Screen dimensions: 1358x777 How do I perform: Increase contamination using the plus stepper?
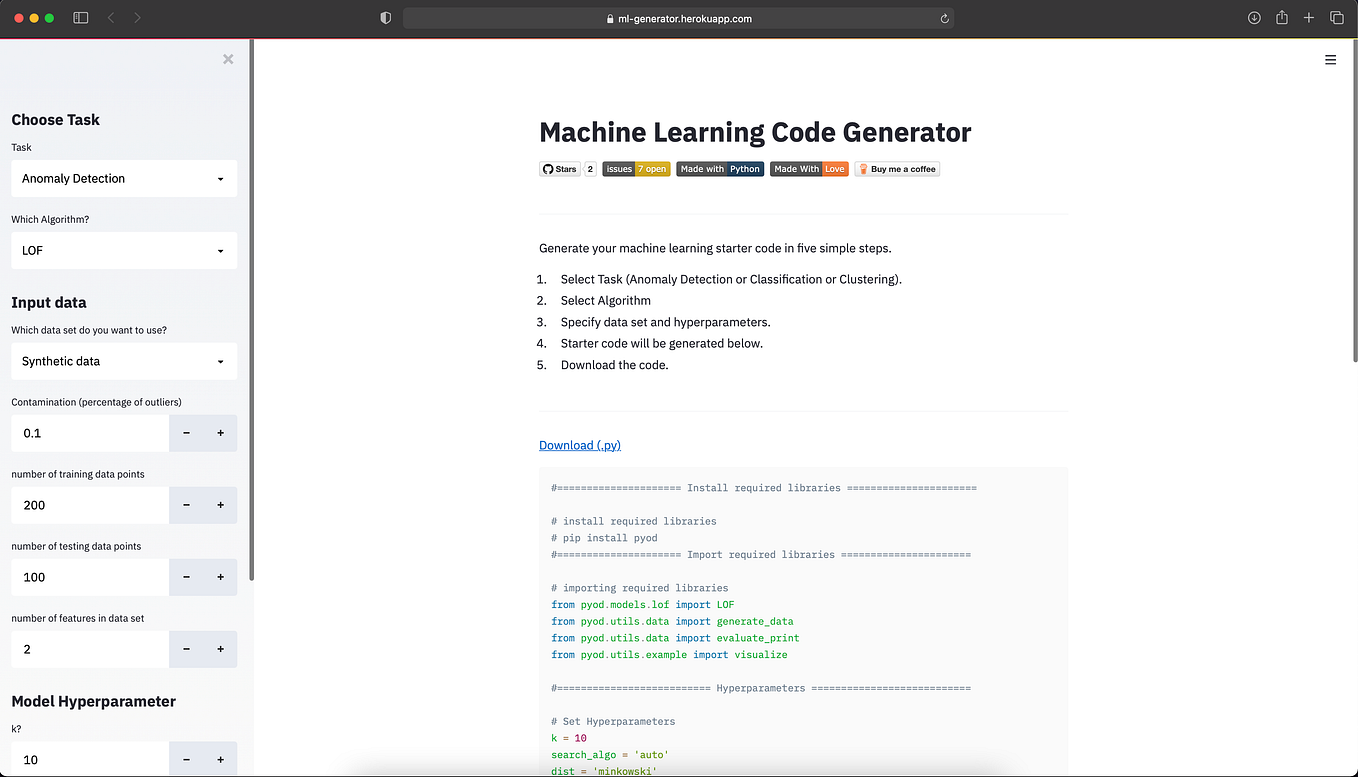pyautogui.click(x=219, y=433)
